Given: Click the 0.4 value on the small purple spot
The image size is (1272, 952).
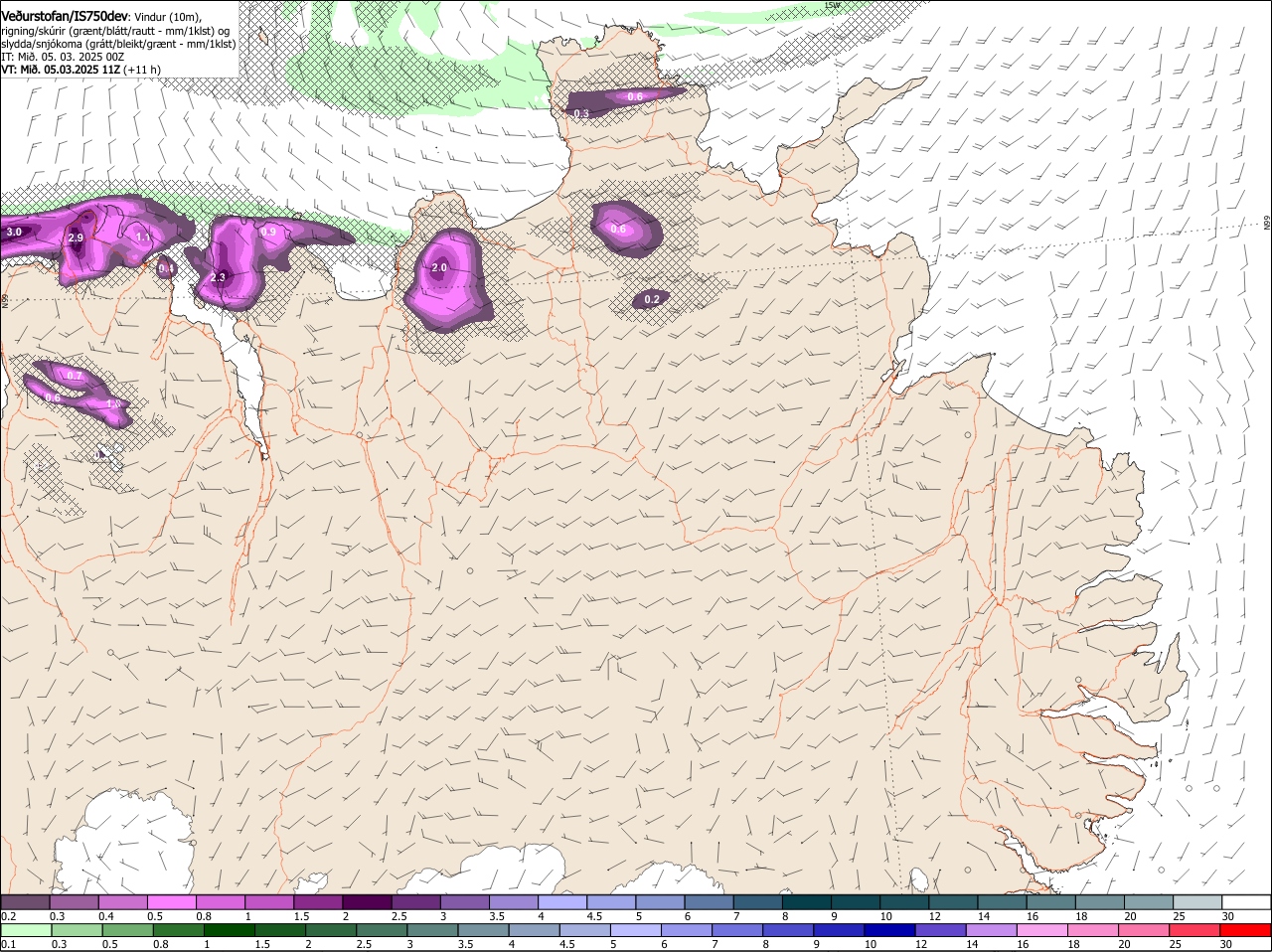Looking at the screenshot, I should coord(166,268).
